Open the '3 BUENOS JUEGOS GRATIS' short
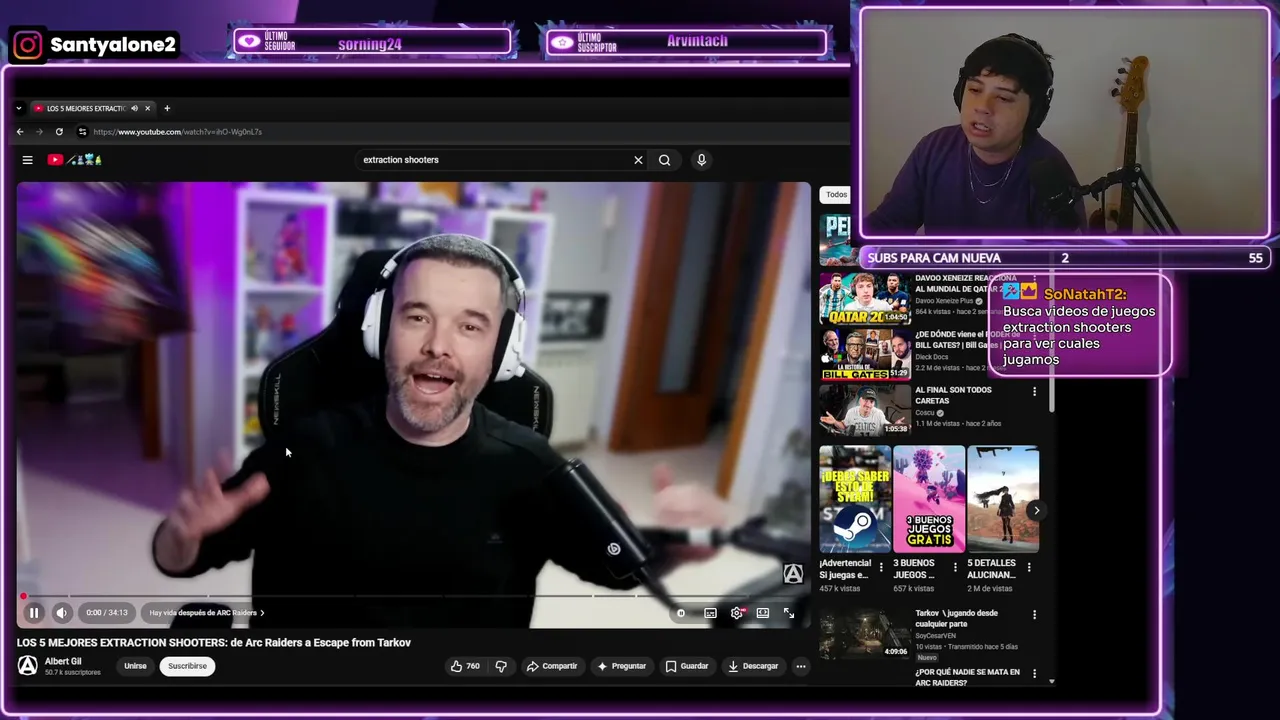 point(929,499)
